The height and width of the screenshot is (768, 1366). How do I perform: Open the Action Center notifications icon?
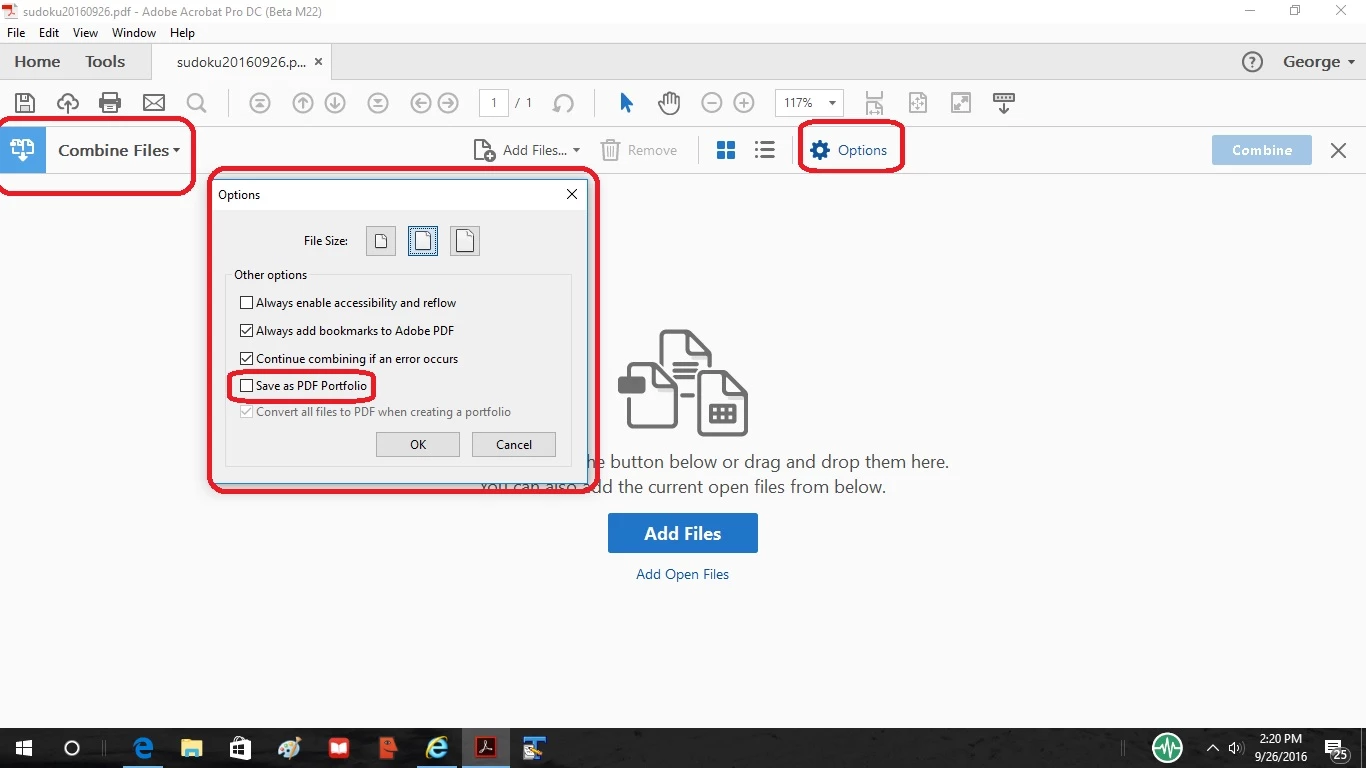[x=1337, y=748]
